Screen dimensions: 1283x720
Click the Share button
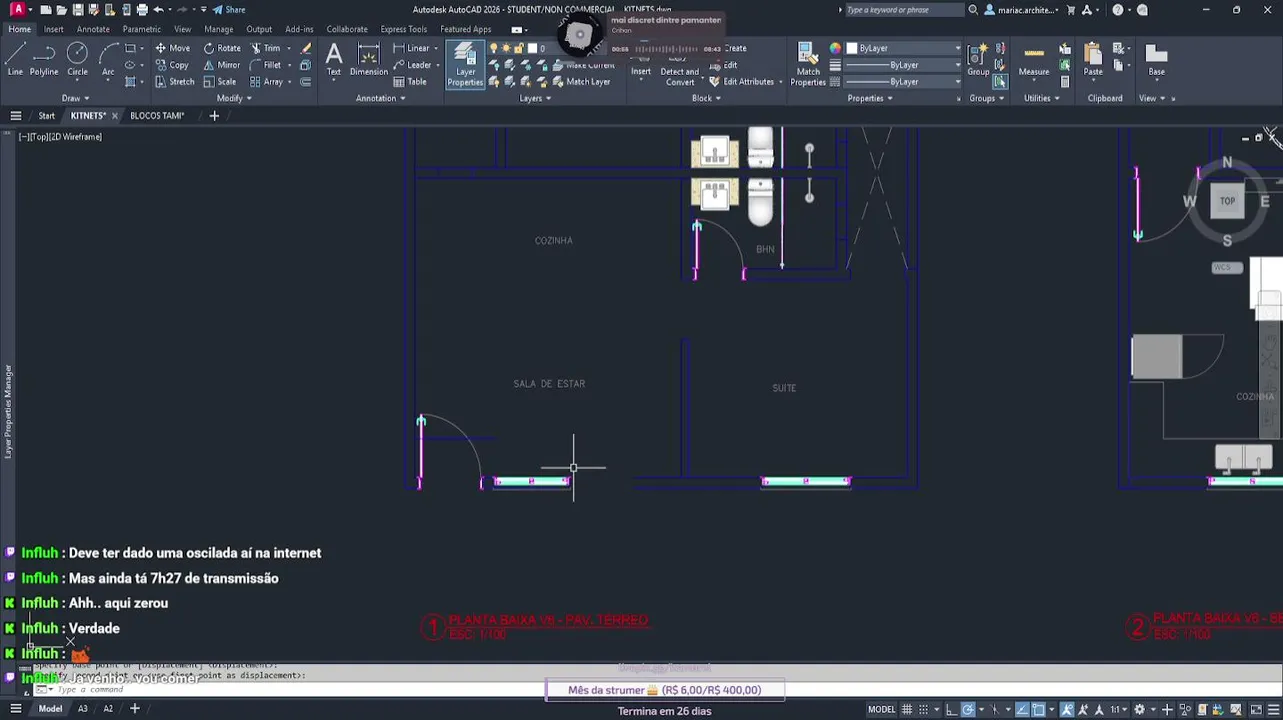(229, 10)
